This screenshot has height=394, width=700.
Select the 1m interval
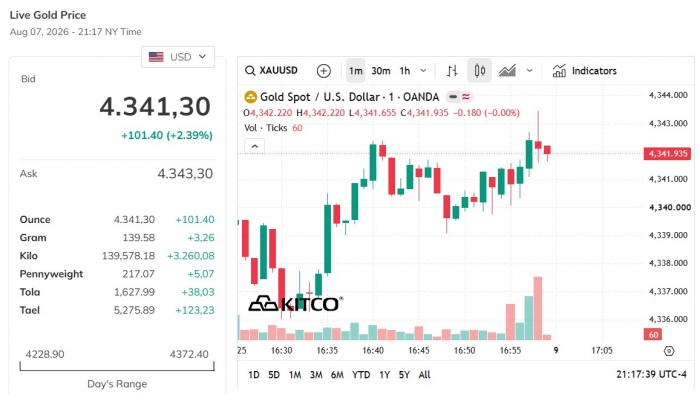355,71
